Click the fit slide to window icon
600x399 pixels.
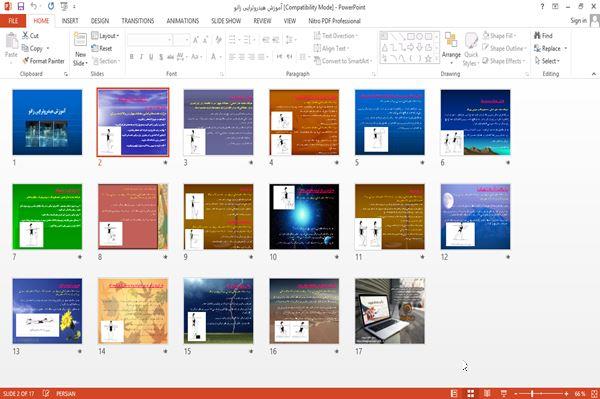[594, 393]
